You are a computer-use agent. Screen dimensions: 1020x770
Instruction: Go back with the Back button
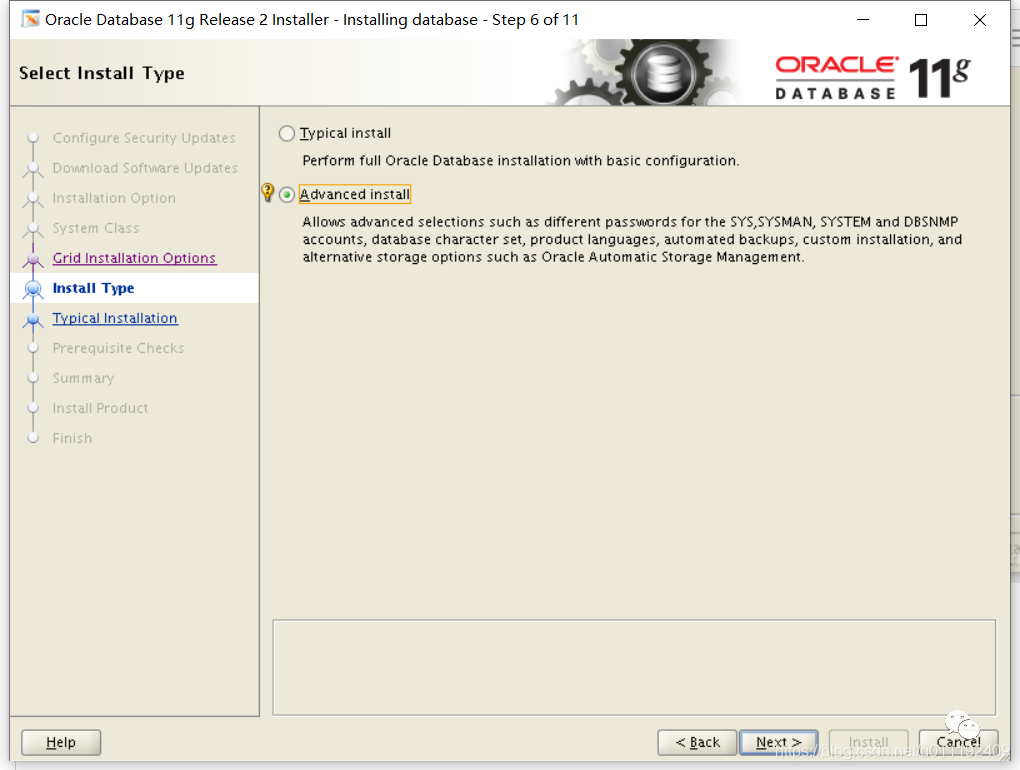click(697, 742)
